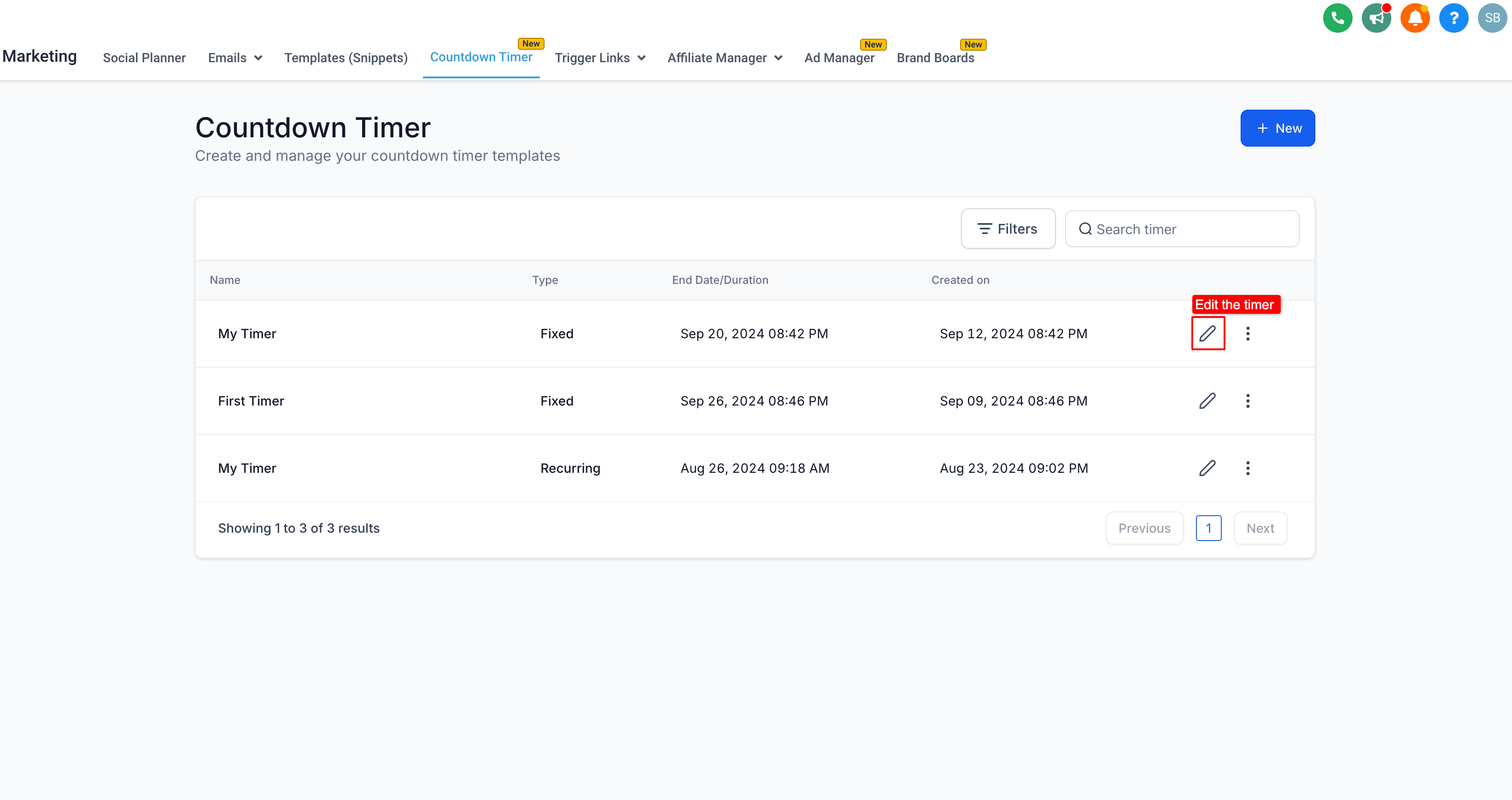Switch to the Social Planner tab
Viewport: 1512px width, 800px height.
[144, 58]
